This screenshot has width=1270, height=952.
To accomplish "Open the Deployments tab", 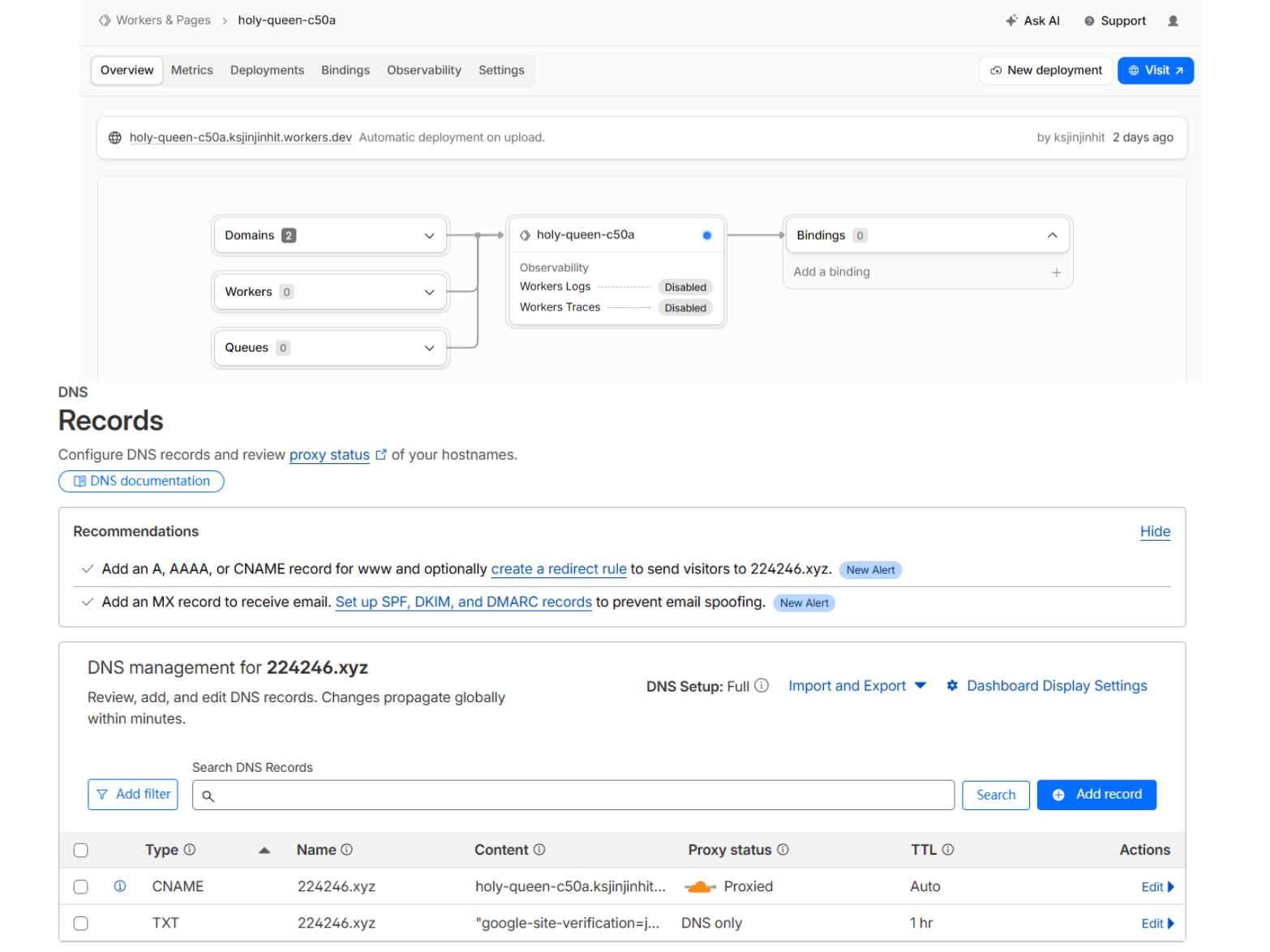I will pyautogui.click(x=268, y=71).
